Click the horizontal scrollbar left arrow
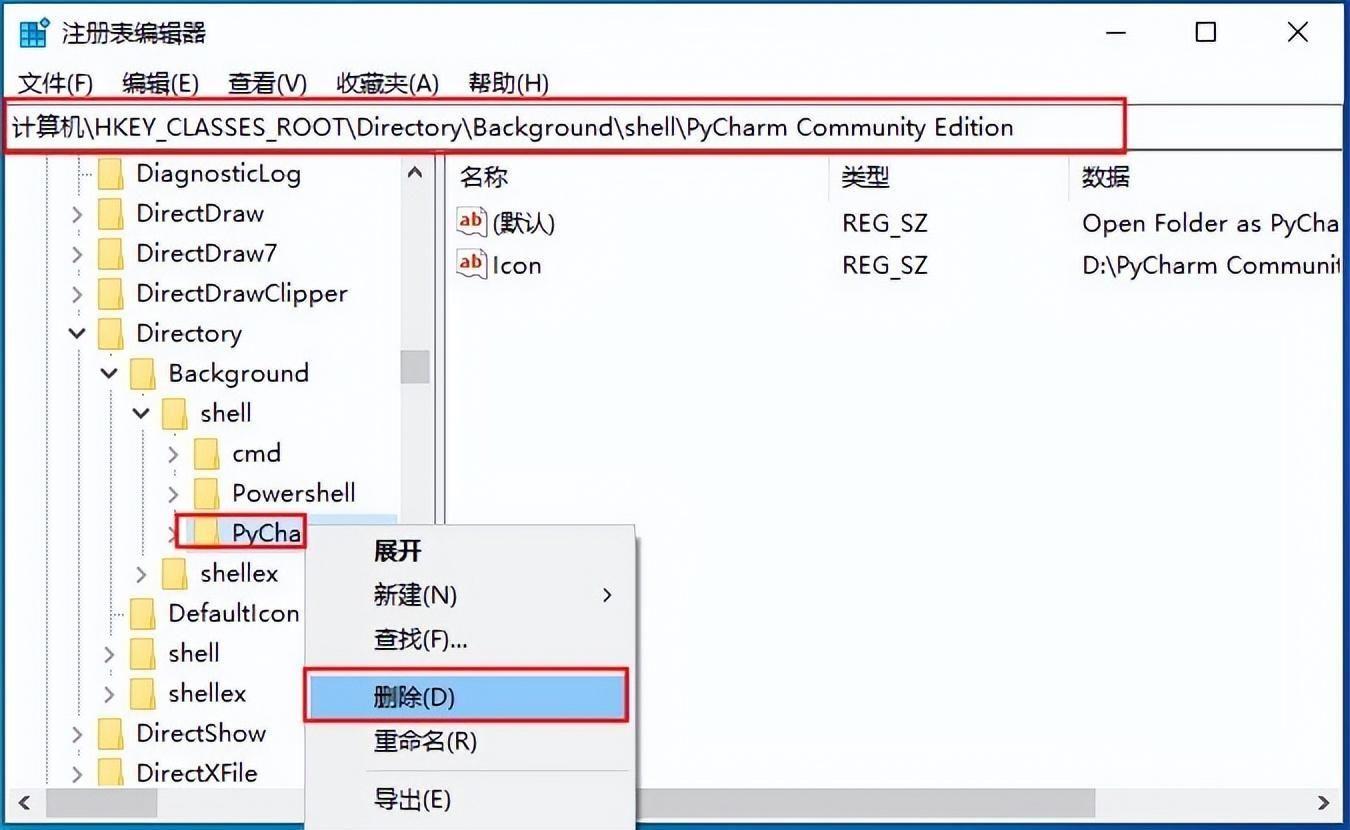 tap(25, 802)
